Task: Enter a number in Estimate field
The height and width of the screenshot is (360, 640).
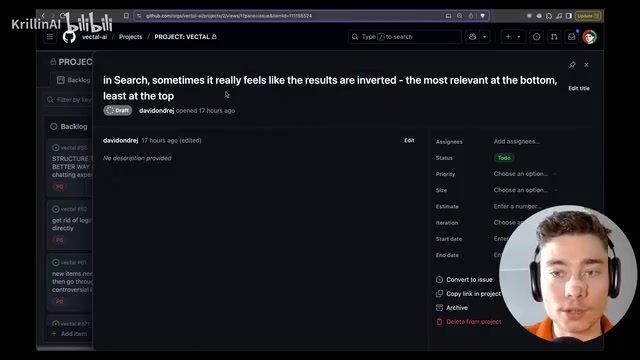Action: (x=518, y=206)
